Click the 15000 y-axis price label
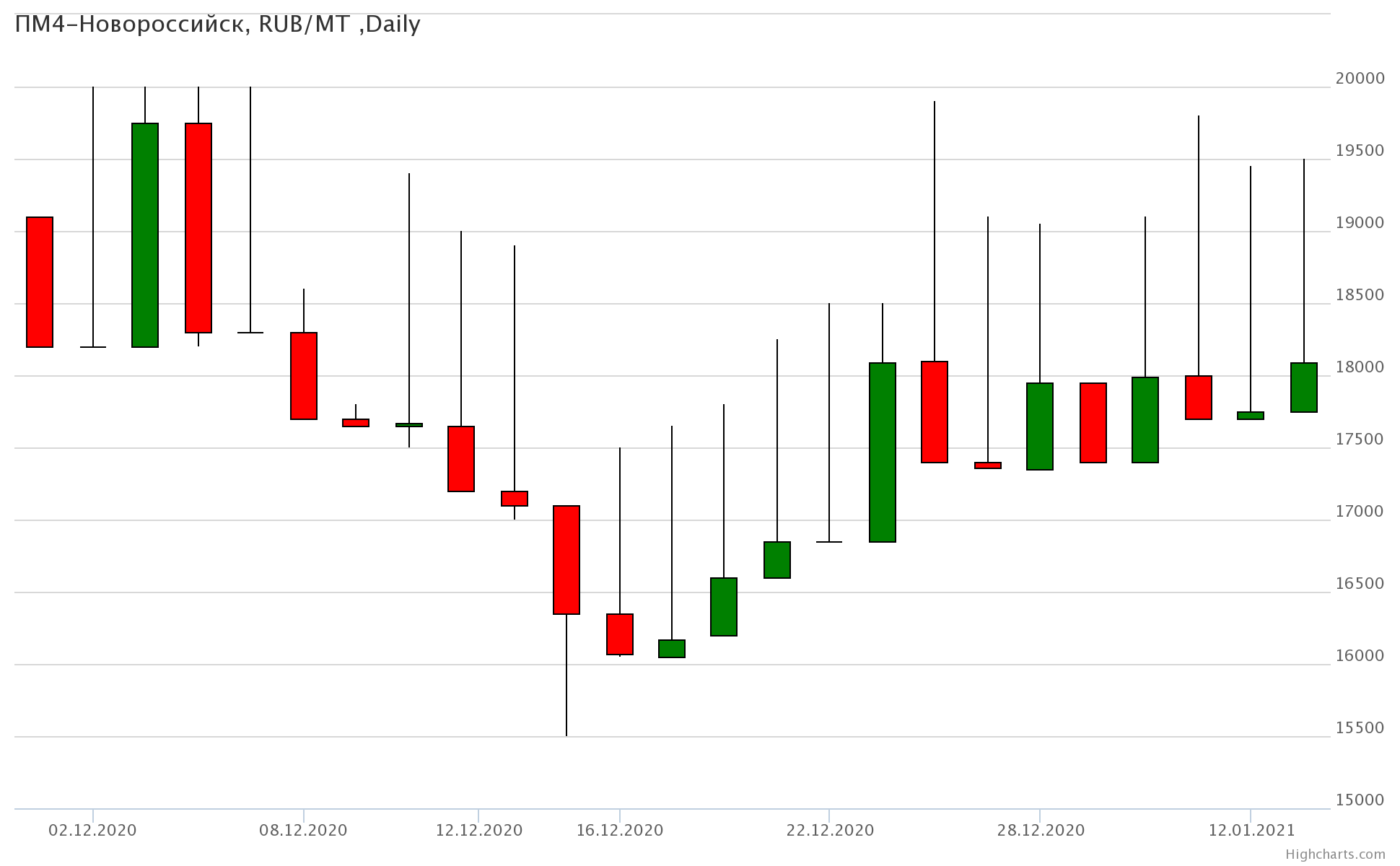The width and height of the screenshot is (1400, 866). point(1360,800)
